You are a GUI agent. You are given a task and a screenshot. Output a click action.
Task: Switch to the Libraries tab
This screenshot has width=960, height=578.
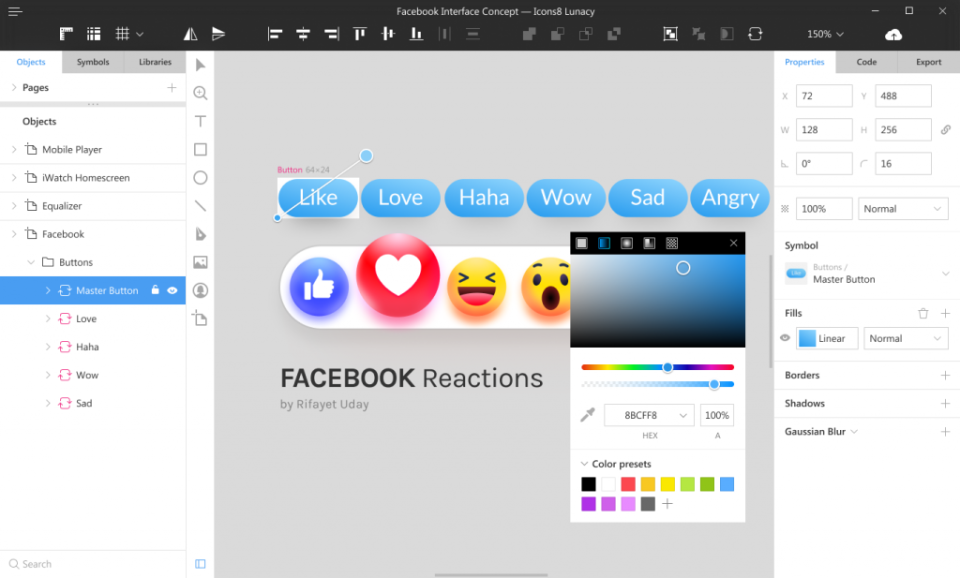[155, 62]
